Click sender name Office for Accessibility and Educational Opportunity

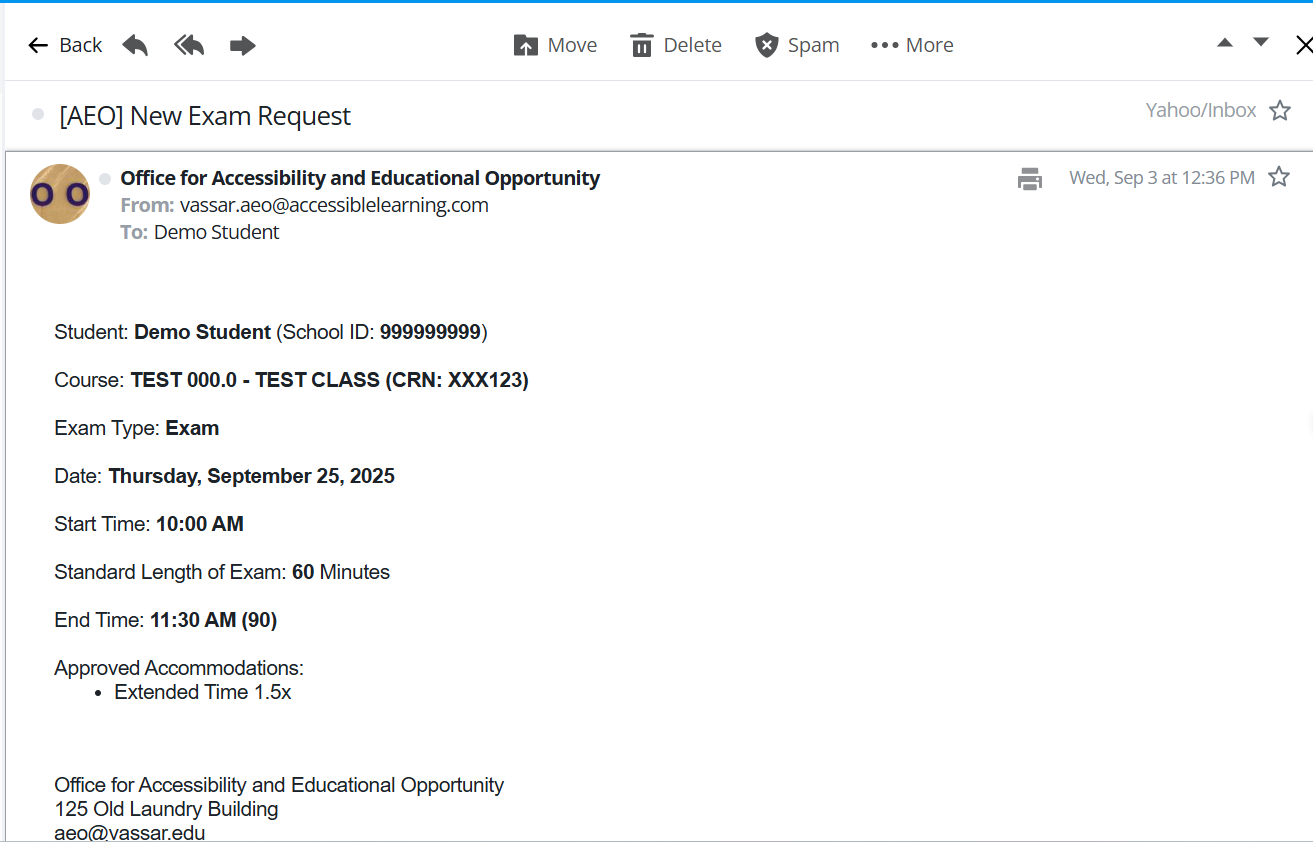(360, 178)
